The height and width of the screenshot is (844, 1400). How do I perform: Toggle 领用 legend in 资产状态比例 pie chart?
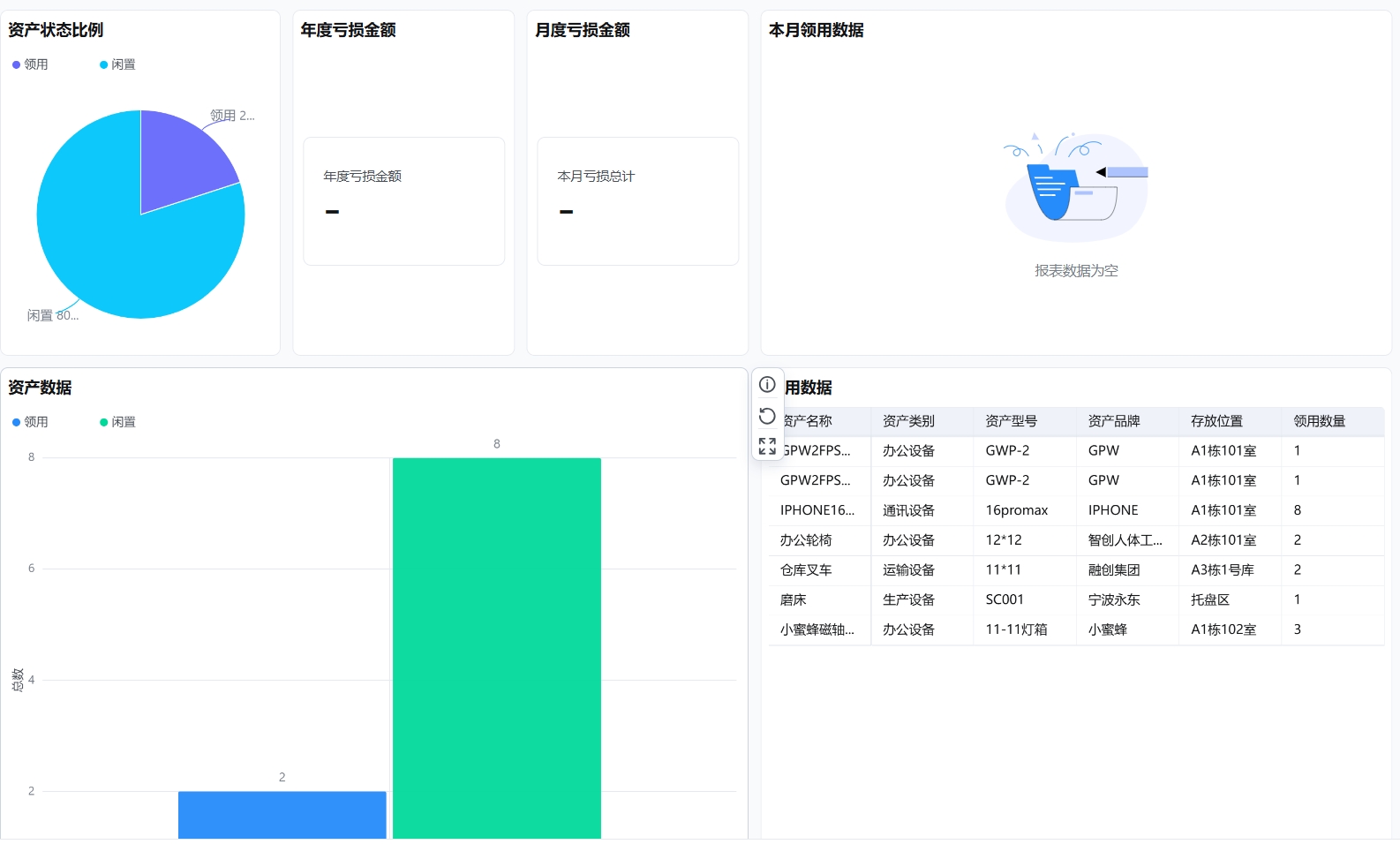pyautogui.click(x=30, y=64)
